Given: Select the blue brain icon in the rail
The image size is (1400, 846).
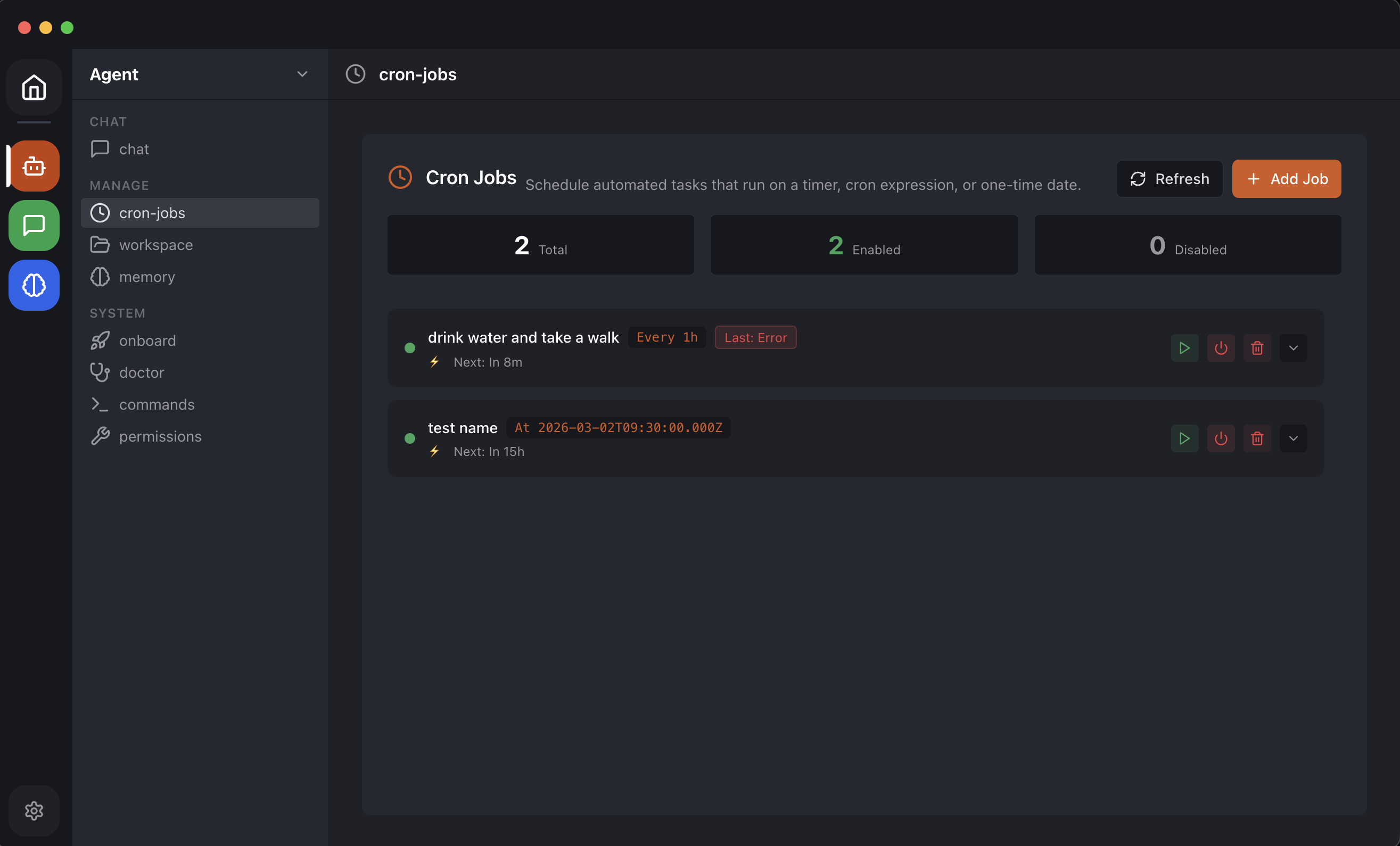Looking at the screenshot, I should [34, 286].
